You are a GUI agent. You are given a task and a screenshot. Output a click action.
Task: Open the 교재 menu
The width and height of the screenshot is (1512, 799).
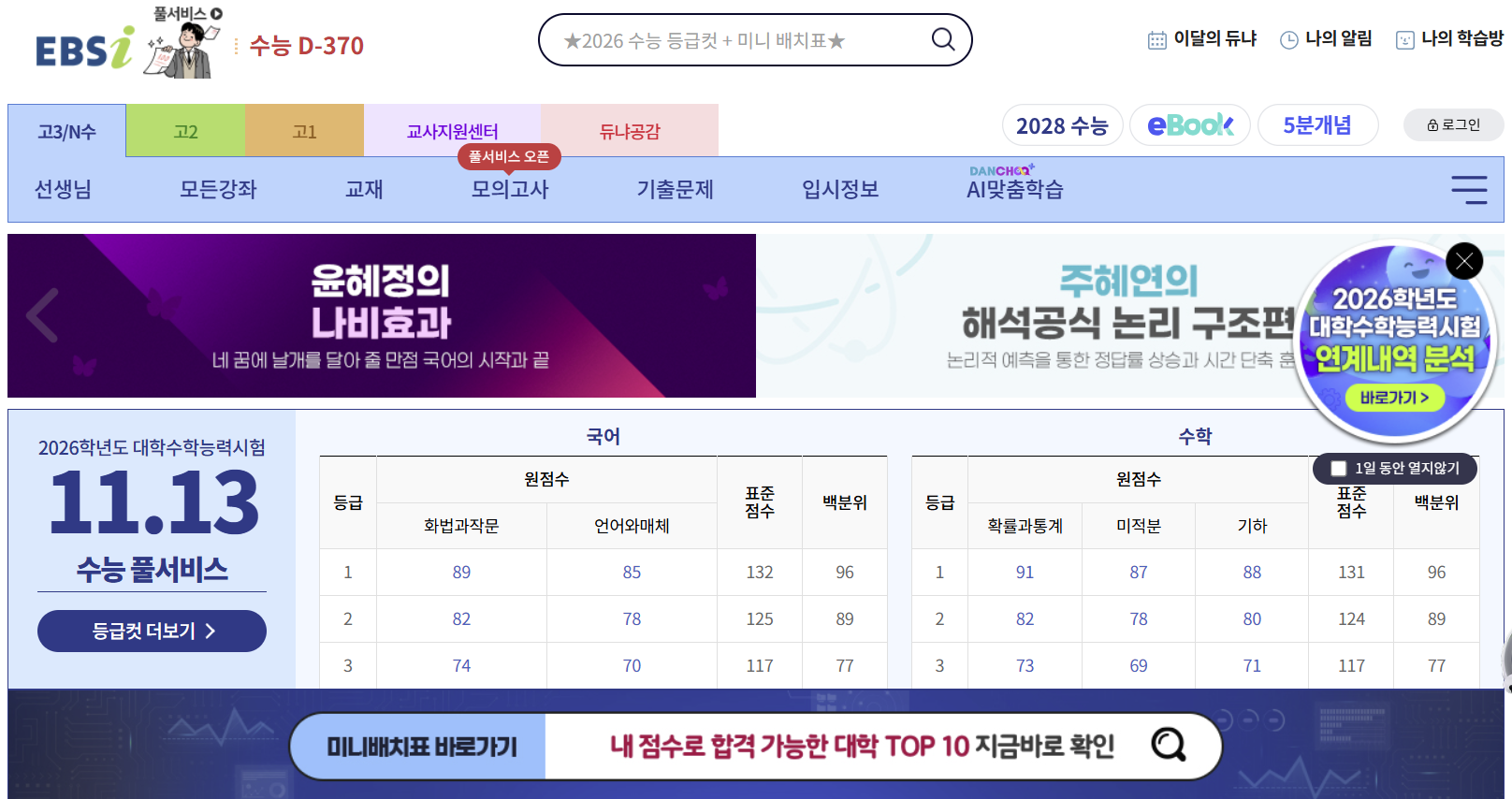click(364, 190)
